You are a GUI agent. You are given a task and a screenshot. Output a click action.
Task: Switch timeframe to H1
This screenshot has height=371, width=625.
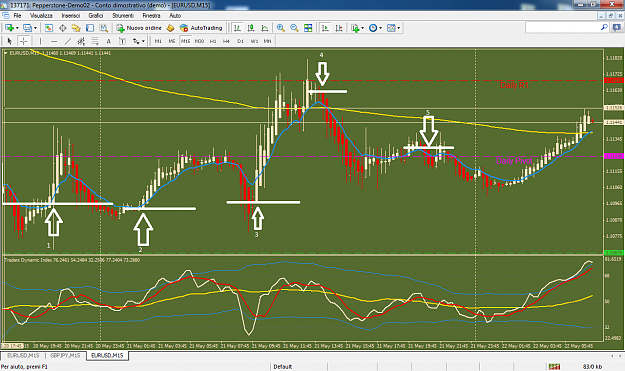click(x=213, y=41)
